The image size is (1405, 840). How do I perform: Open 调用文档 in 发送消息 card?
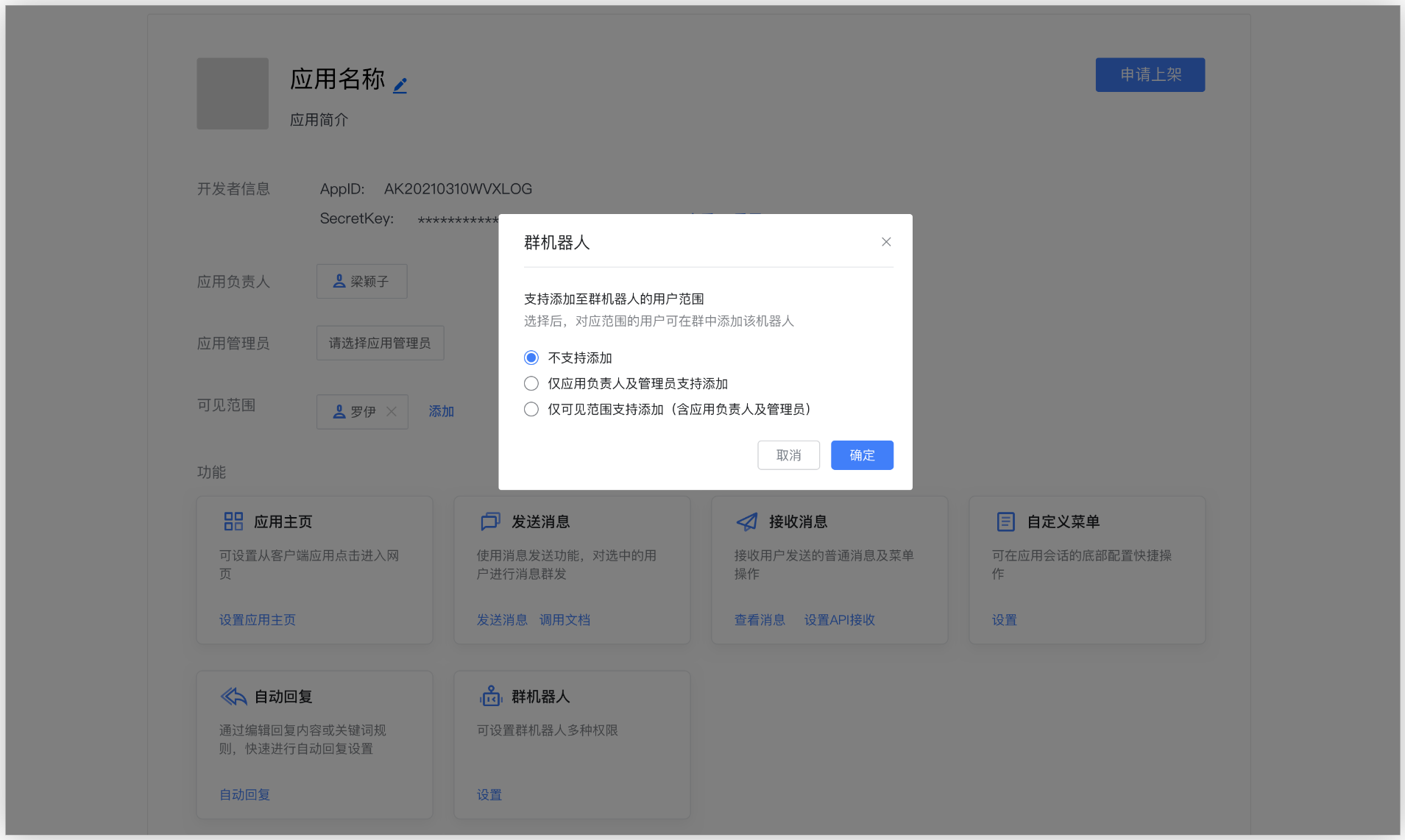point(564,619)
